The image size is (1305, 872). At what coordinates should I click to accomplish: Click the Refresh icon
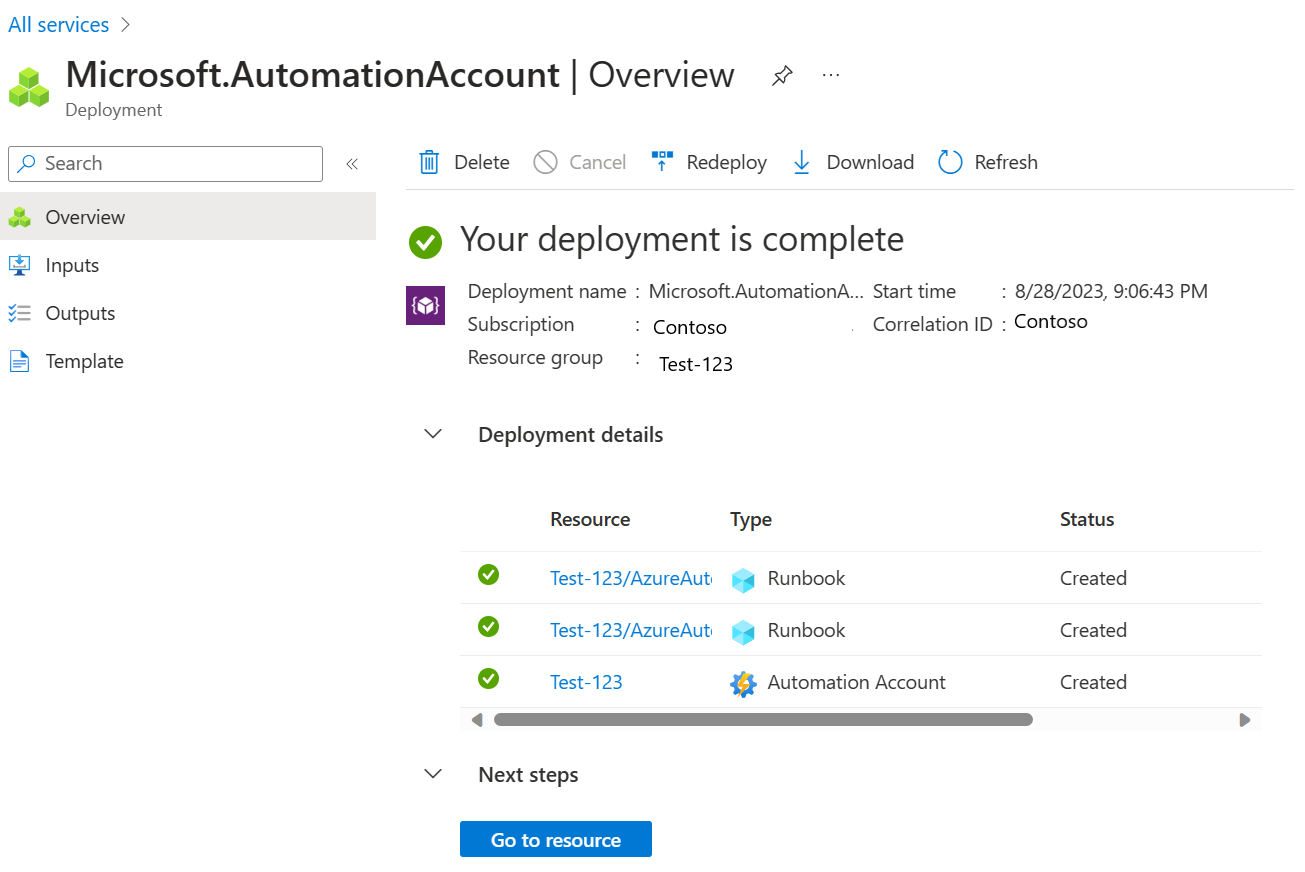(948, 161)
